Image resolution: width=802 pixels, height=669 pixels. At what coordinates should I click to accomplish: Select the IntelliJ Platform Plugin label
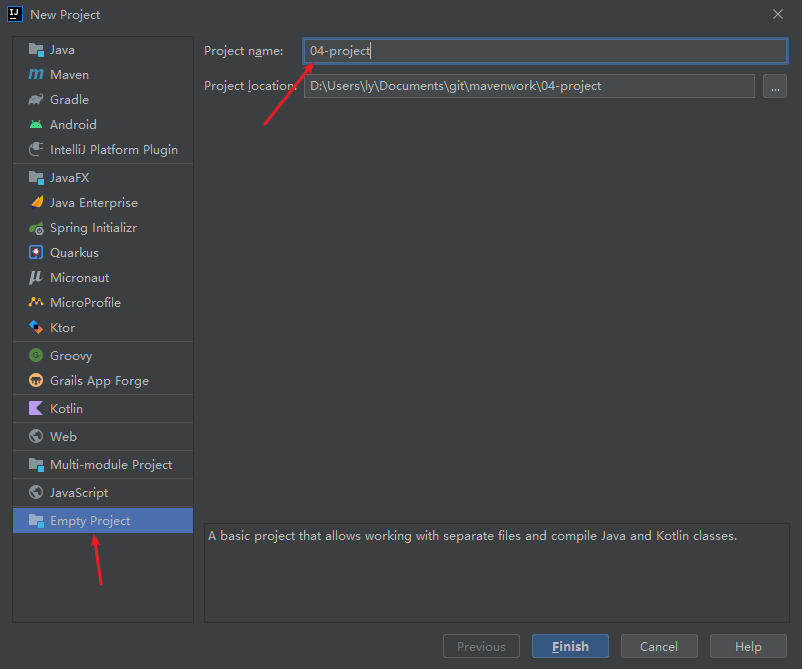click(114, 150)
